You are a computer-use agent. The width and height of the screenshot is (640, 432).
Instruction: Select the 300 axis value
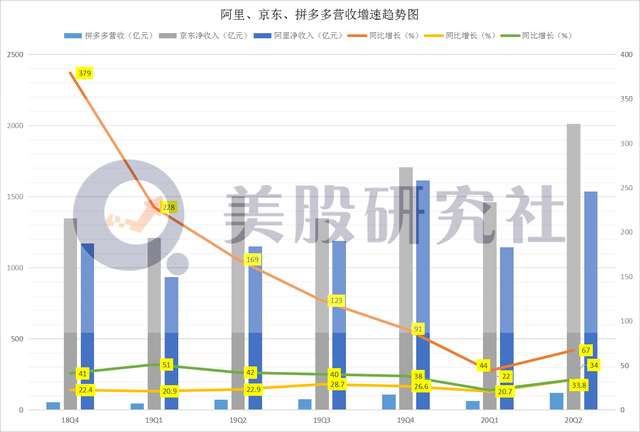click(626, 143)
